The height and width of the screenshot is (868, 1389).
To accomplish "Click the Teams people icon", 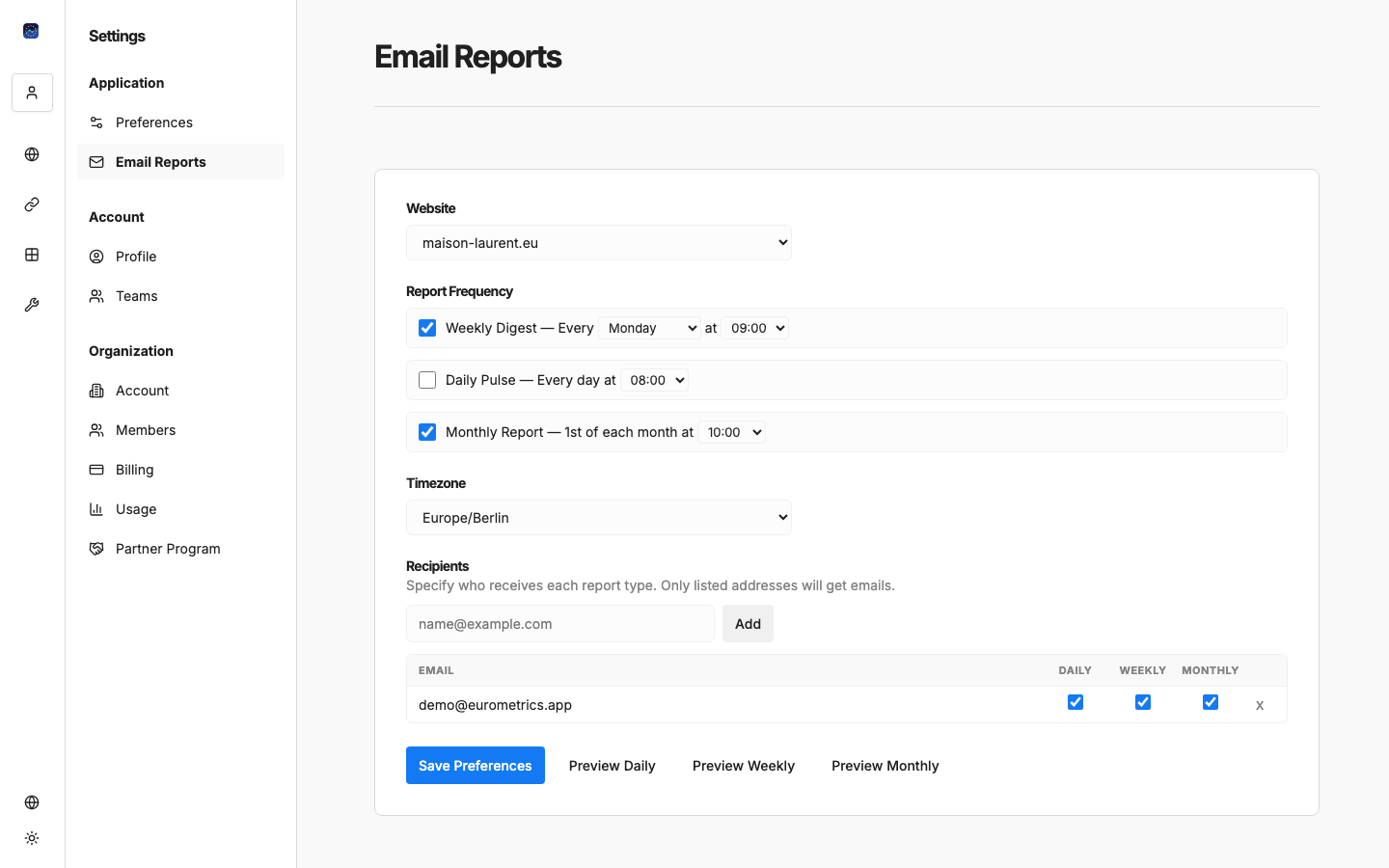I will point(96,296).
